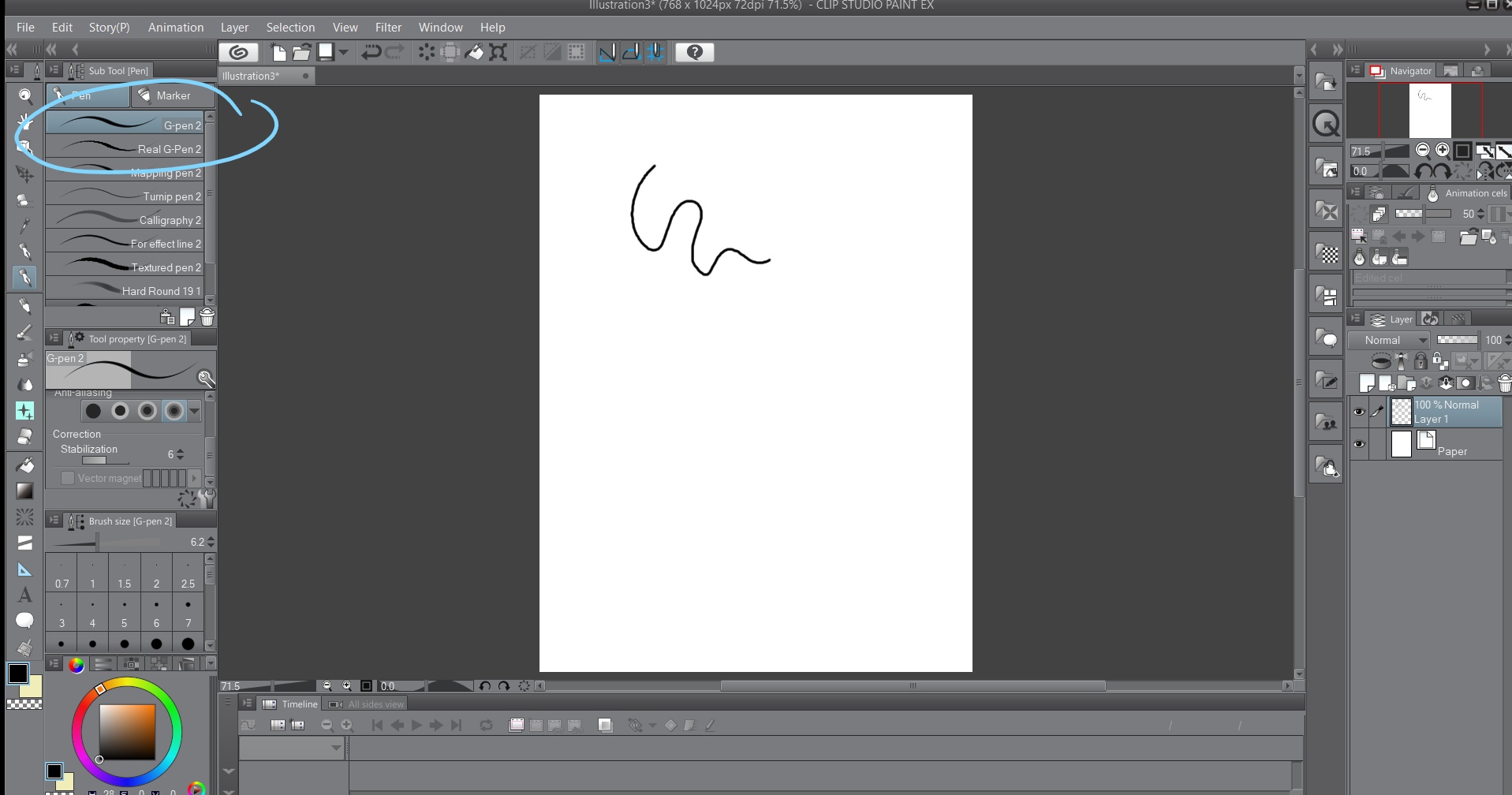
Task: Pick the Eyedropper tool
Action: 24,226
